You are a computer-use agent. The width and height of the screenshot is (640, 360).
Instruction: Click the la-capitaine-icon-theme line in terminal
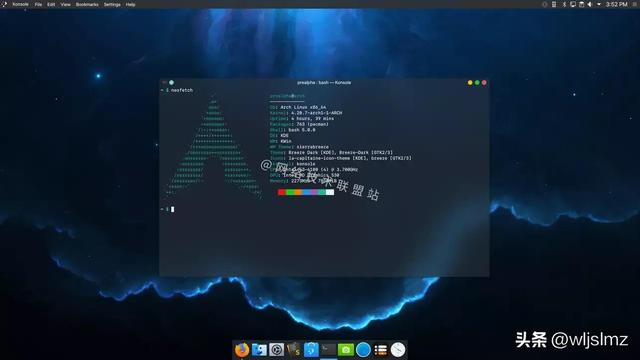[341, 158]
